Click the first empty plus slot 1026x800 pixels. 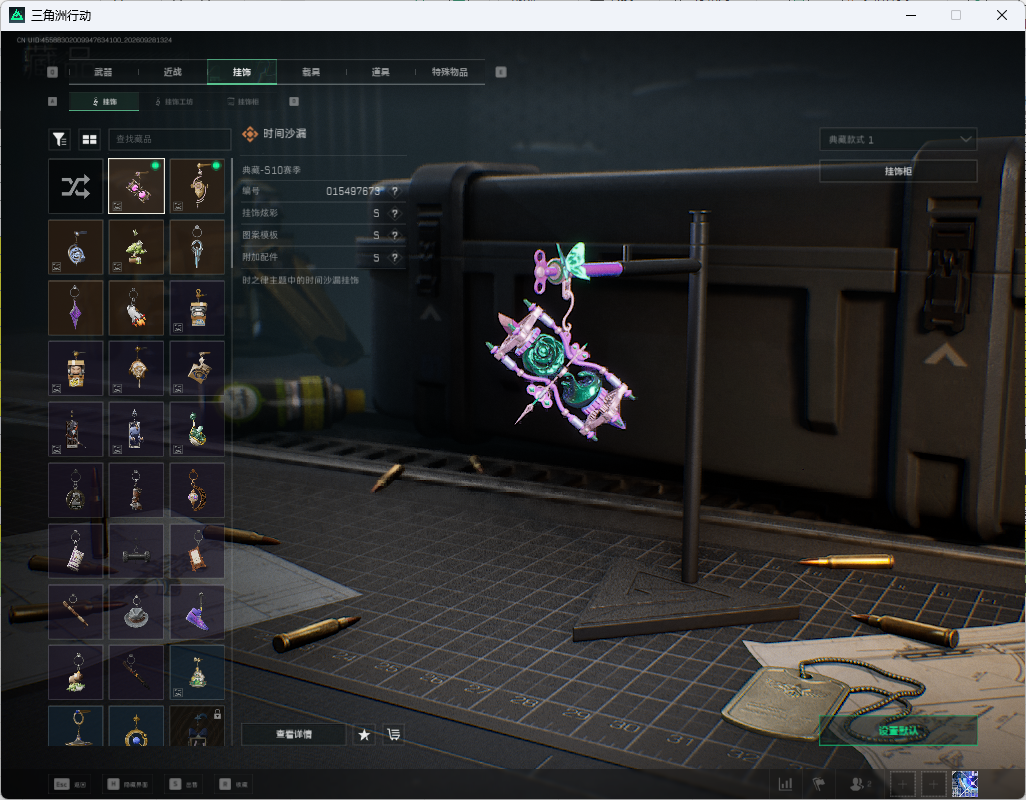(902, 784)
